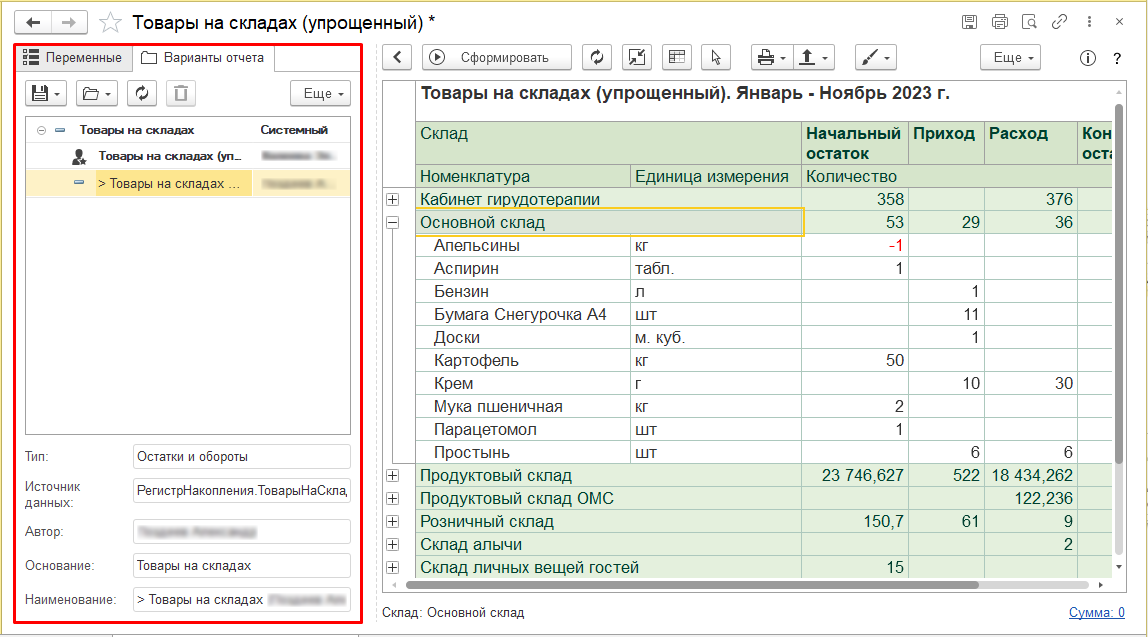Collapse the Основной склад group
This screenshot has height=637, width=1148.
tap(393, 223)
